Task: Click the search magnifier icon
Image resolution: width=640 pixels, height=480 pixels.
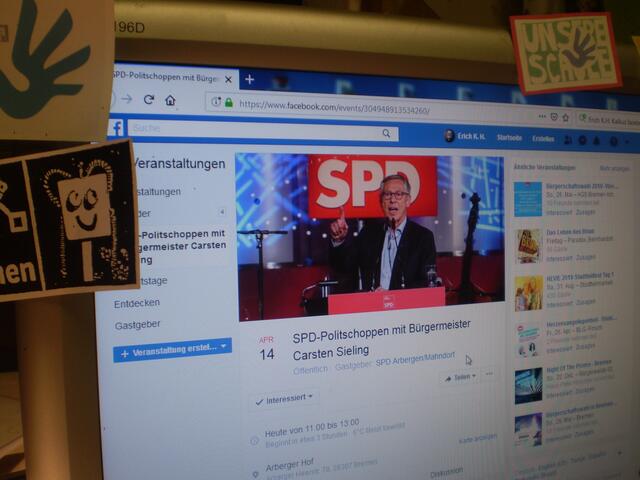Action: click(386, 133)
